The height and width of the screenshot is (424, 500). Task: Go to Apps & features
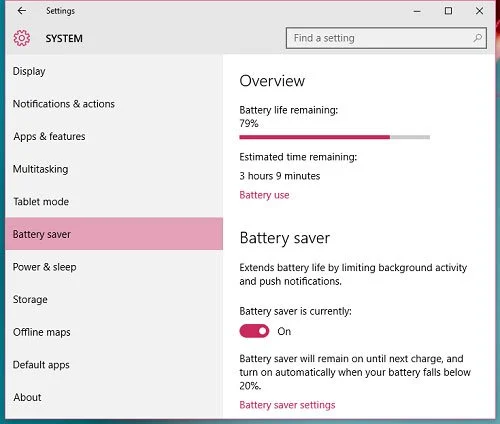pos(114,136)
